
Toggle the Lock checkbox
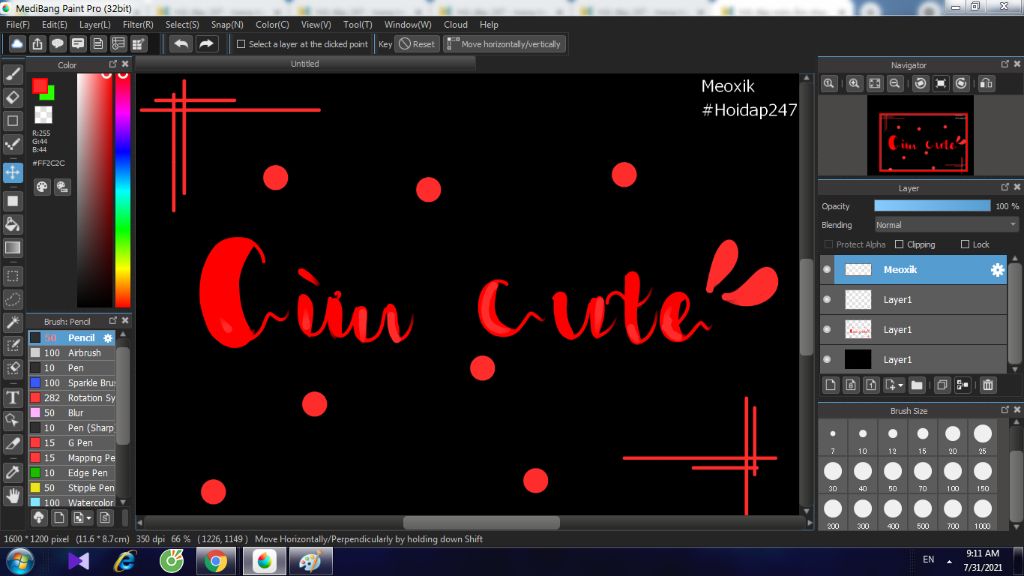tap(965, 244)
